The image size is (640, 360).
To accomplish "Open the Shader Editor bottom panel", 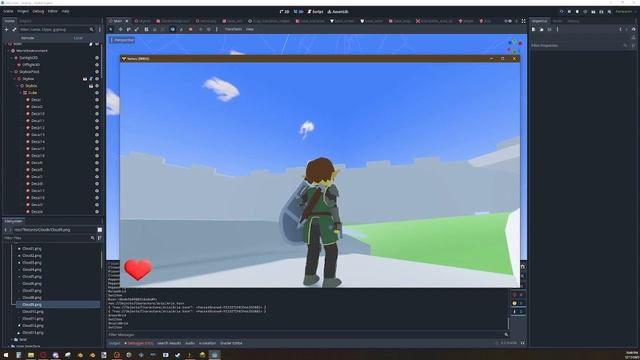I will (231, 343).
